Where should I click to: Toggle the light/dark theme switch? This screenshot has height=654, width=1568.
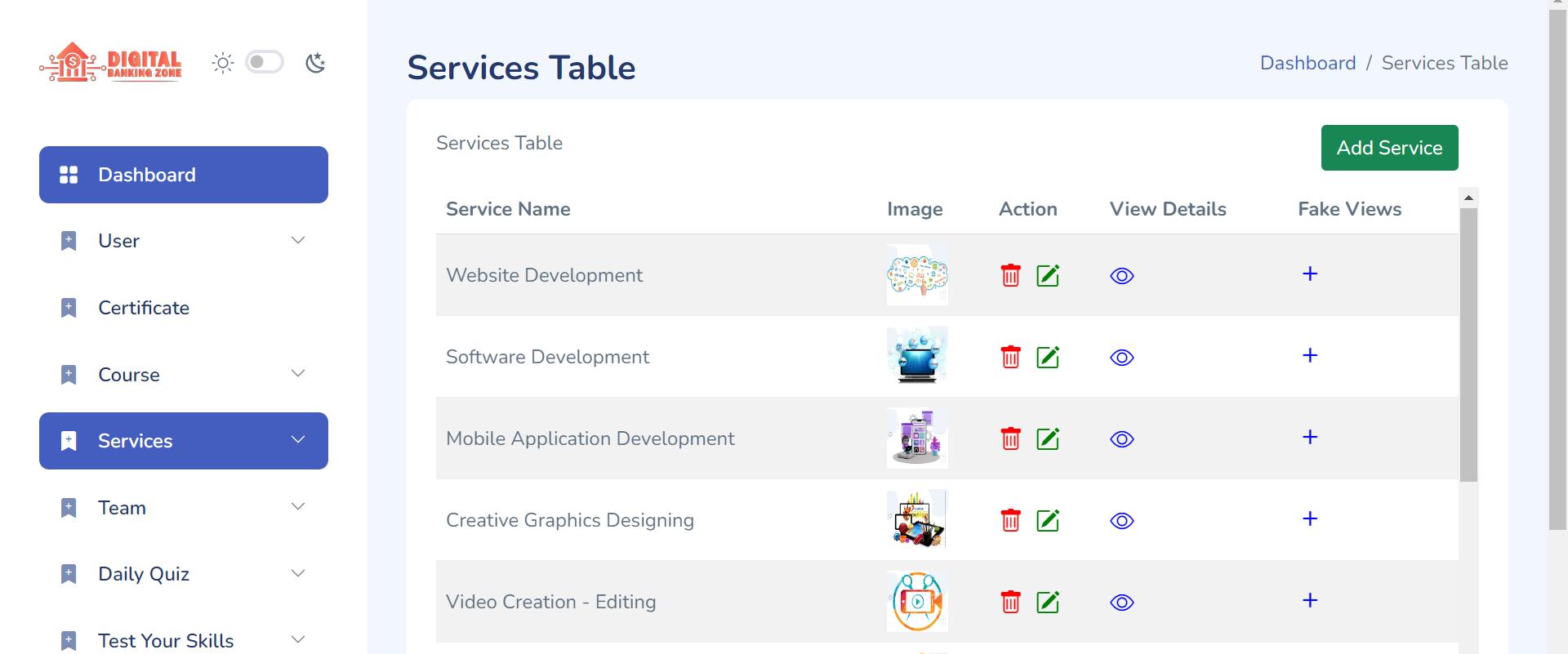tap(265, 62)
